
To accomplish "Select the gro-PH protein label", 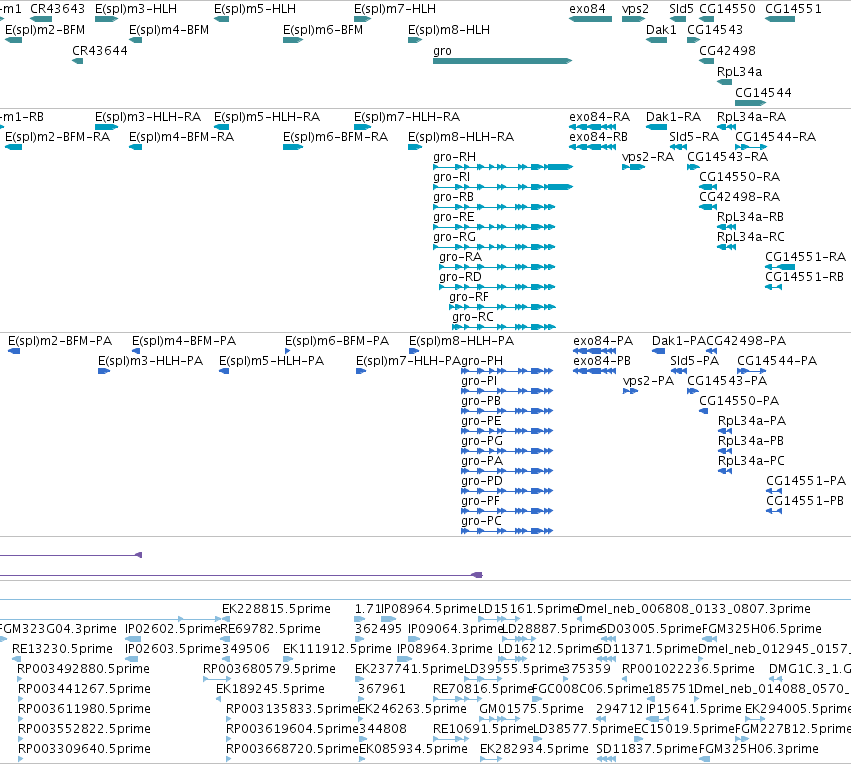I will pos(482,361).
